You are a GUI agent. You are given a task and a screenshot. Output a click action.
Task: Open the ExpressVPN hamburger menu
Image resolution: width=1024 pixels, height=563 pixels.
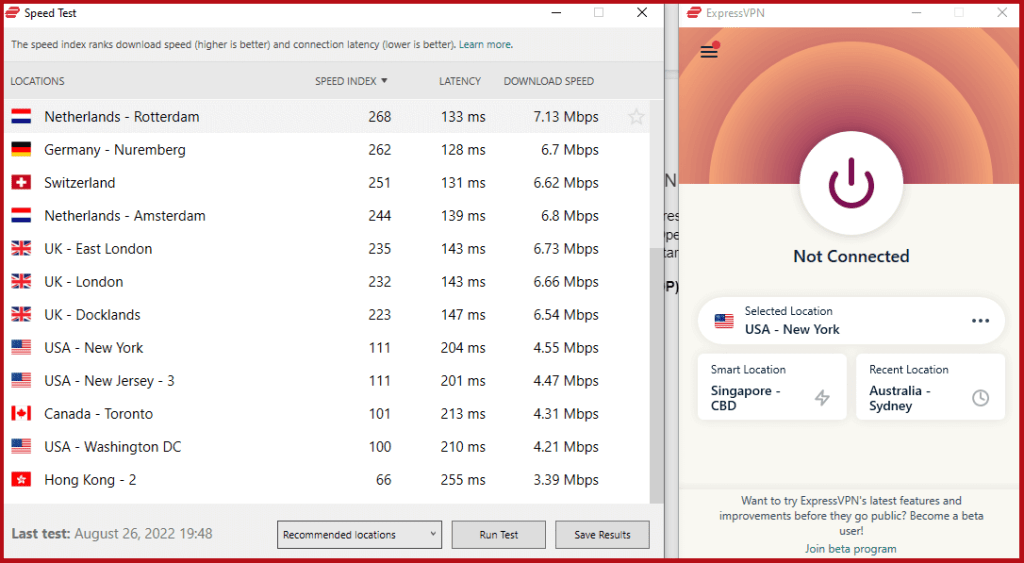(709, 52)
